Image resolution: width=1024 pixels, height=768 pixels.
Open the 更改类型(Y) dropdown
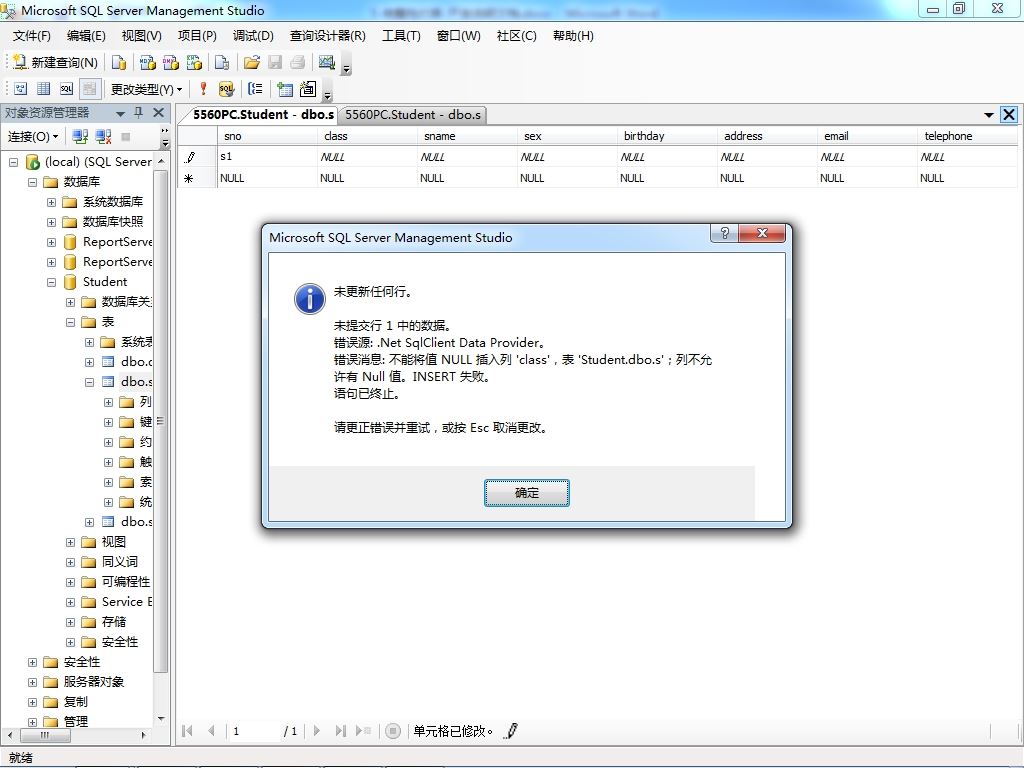click(x=146, y=89)
